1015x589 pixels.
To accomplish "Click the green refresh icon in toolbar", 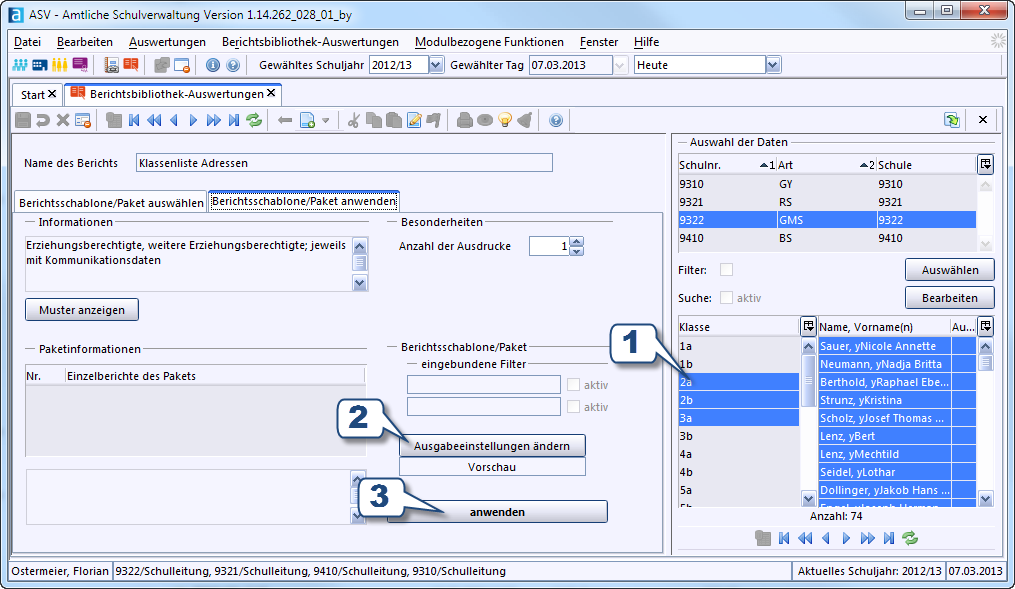I will (x=254, y=120).
